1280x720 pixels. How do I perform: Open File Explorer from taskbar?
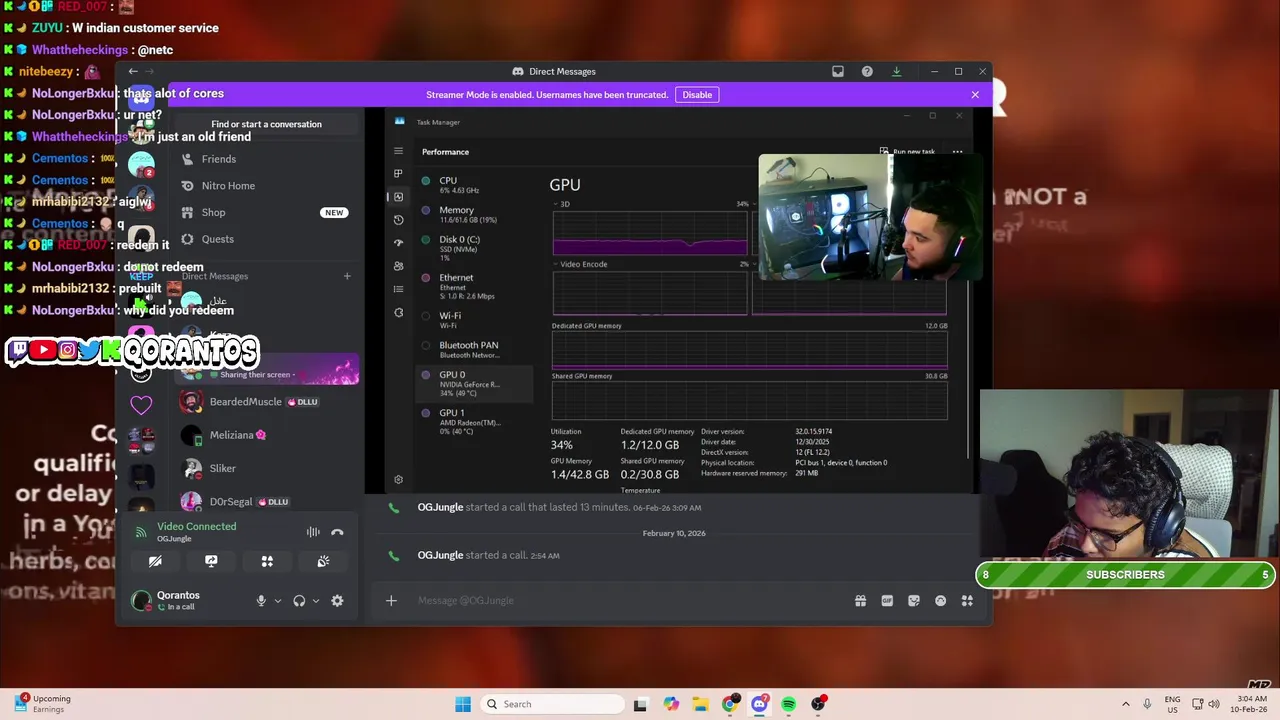point(700,704)
